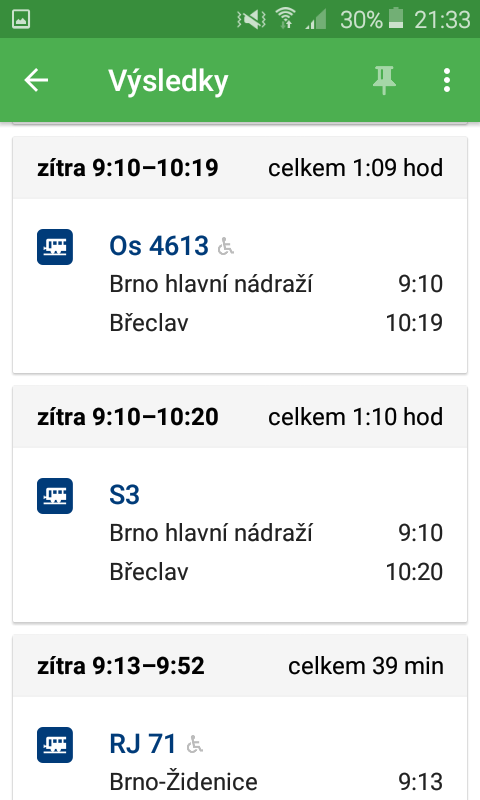The height and width of the screenshot is (800, 480).
Task: Tap the train icon beside Os 4613
Action: 55,247
